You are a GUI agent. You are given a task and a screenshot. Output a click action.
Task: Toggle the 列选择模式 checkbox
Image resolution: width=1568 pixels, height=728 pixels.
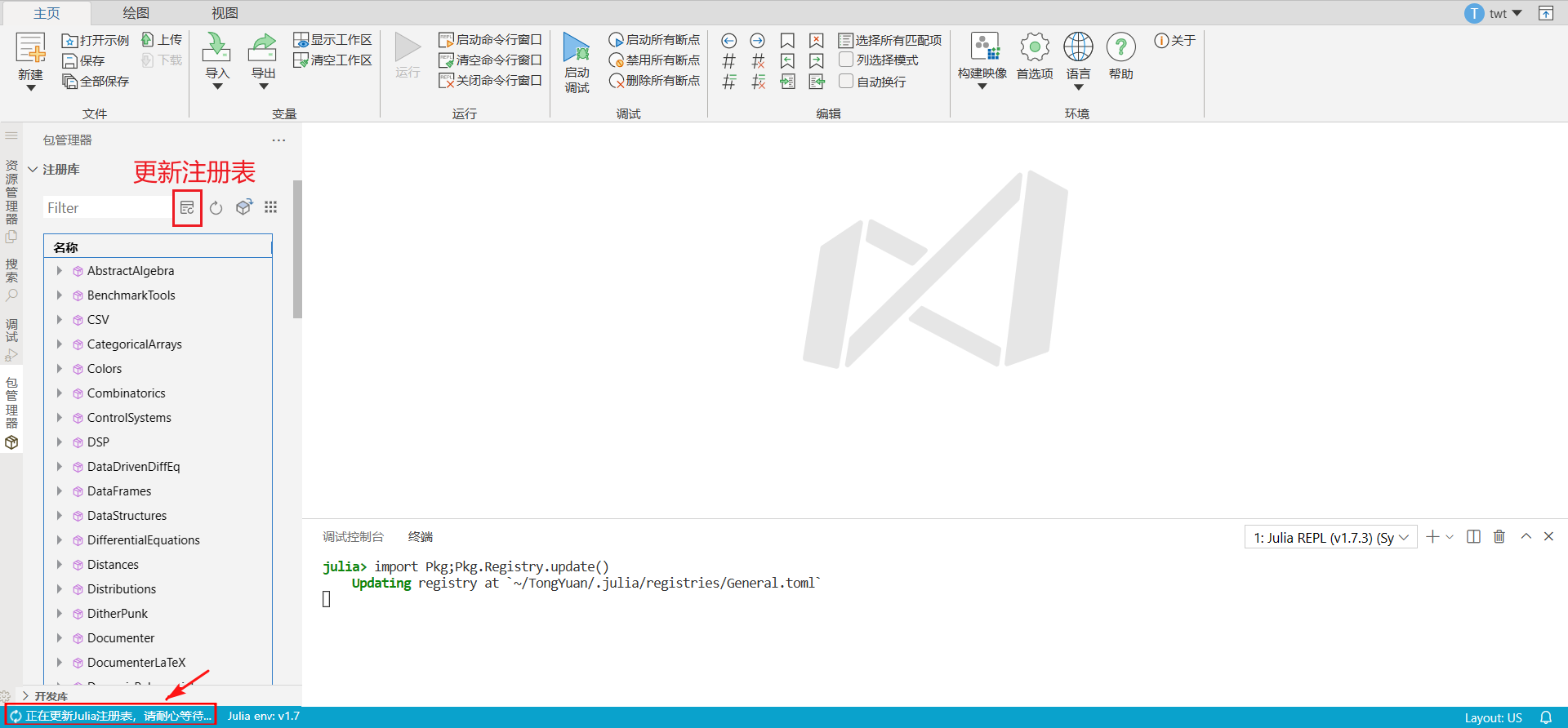(847, 60)
